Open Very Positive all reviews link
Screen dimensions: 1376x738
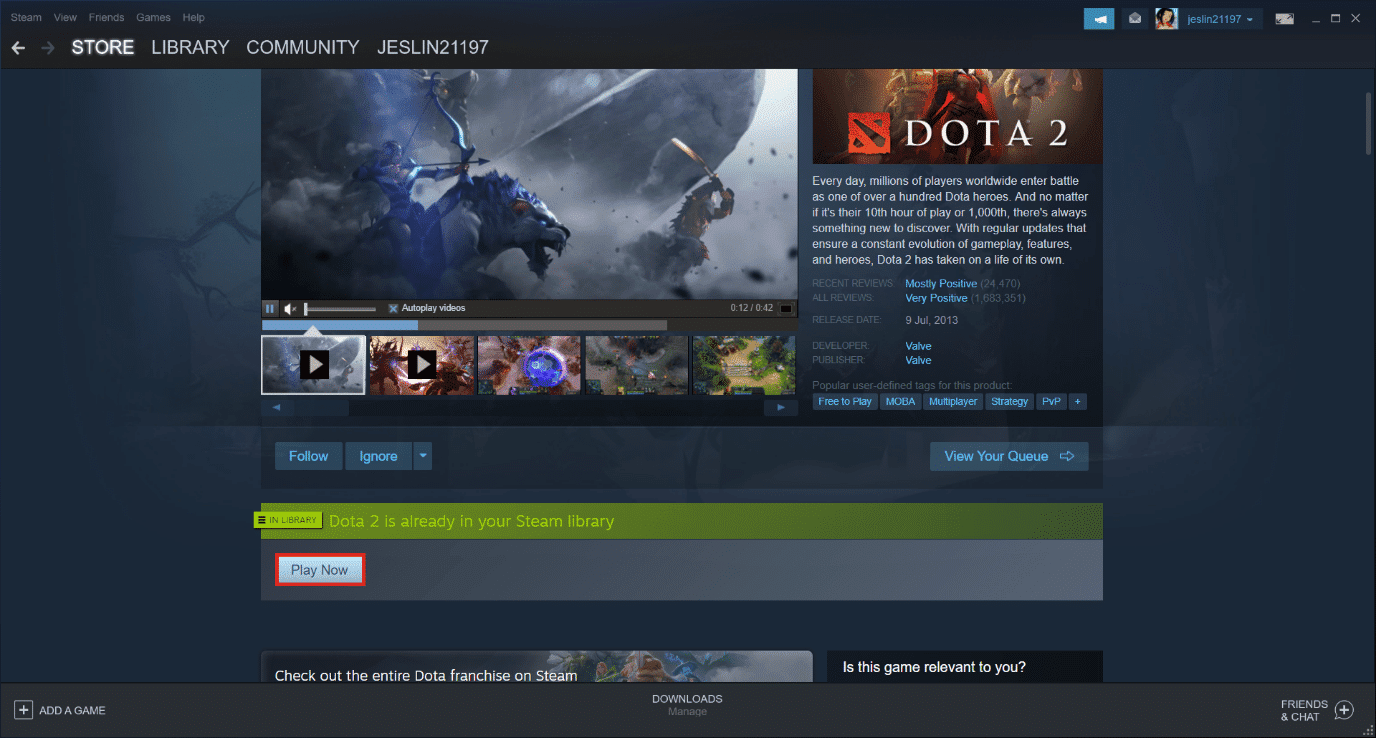click(x=936, y=298)
